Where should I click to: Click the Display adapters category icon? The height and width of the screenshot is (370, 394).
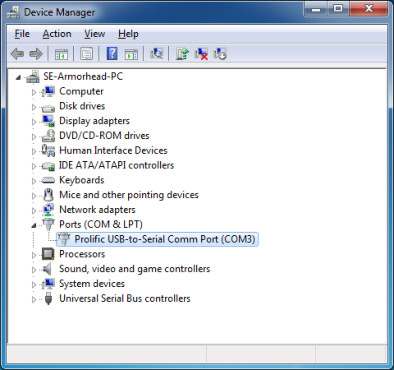pos(48,121)
